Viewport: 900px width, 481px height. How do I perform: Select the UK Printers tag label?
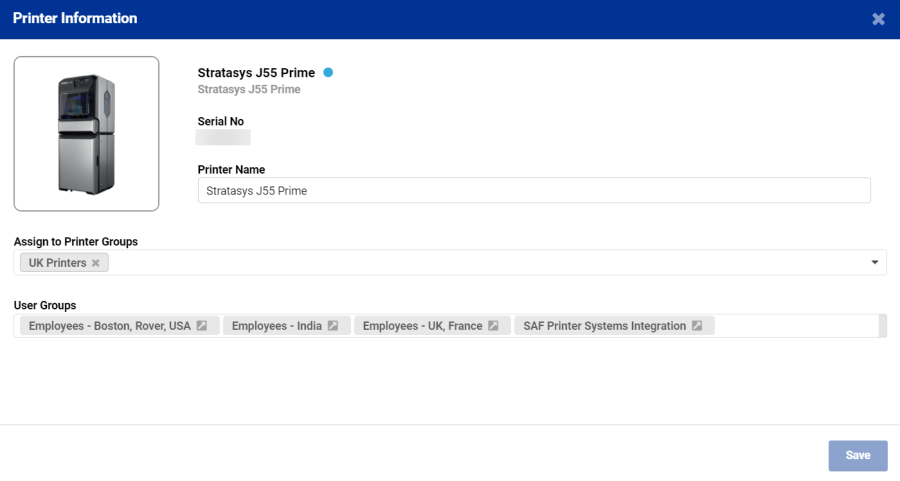[57, 263]
